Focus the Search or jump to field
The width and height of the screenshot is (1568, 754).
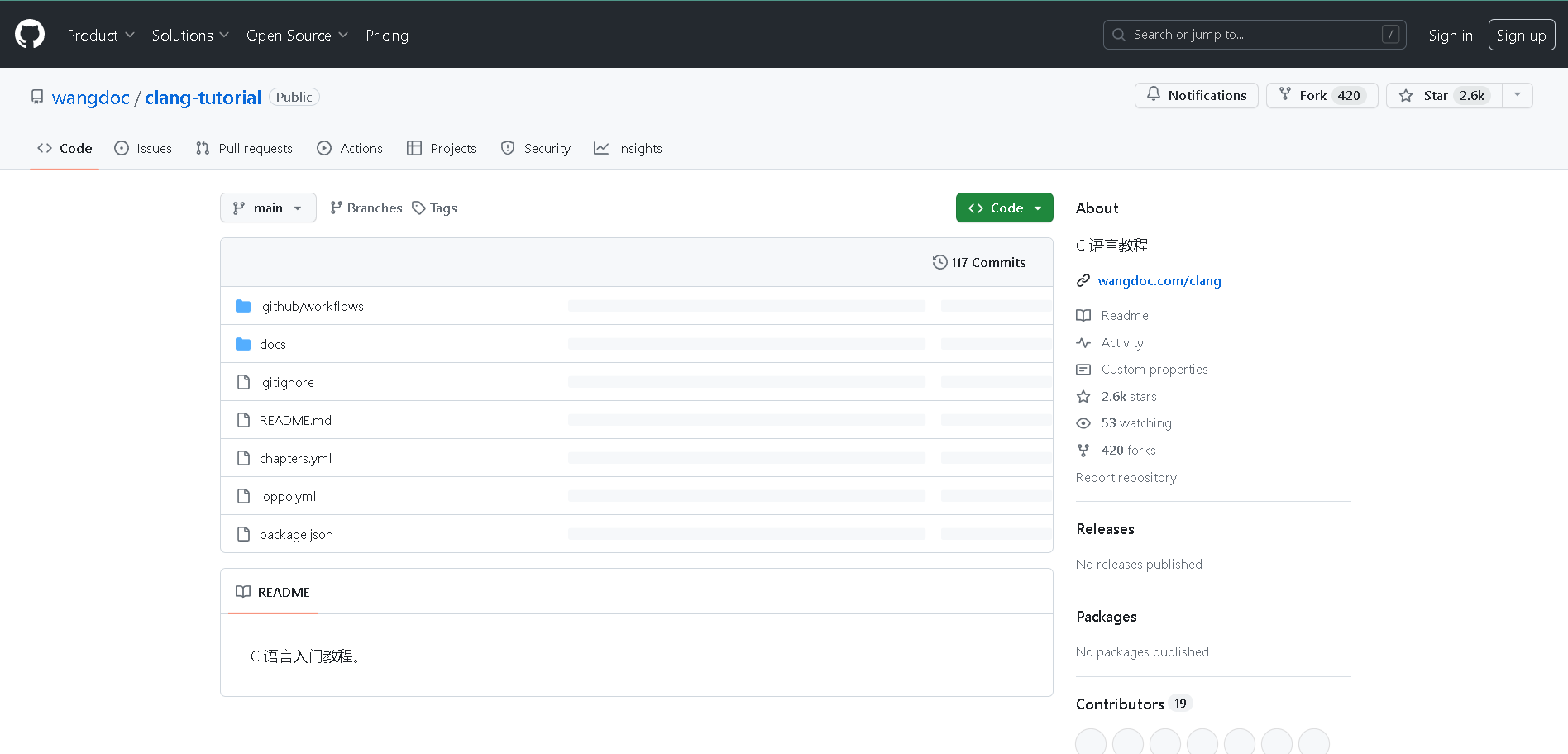point(1253,35)
